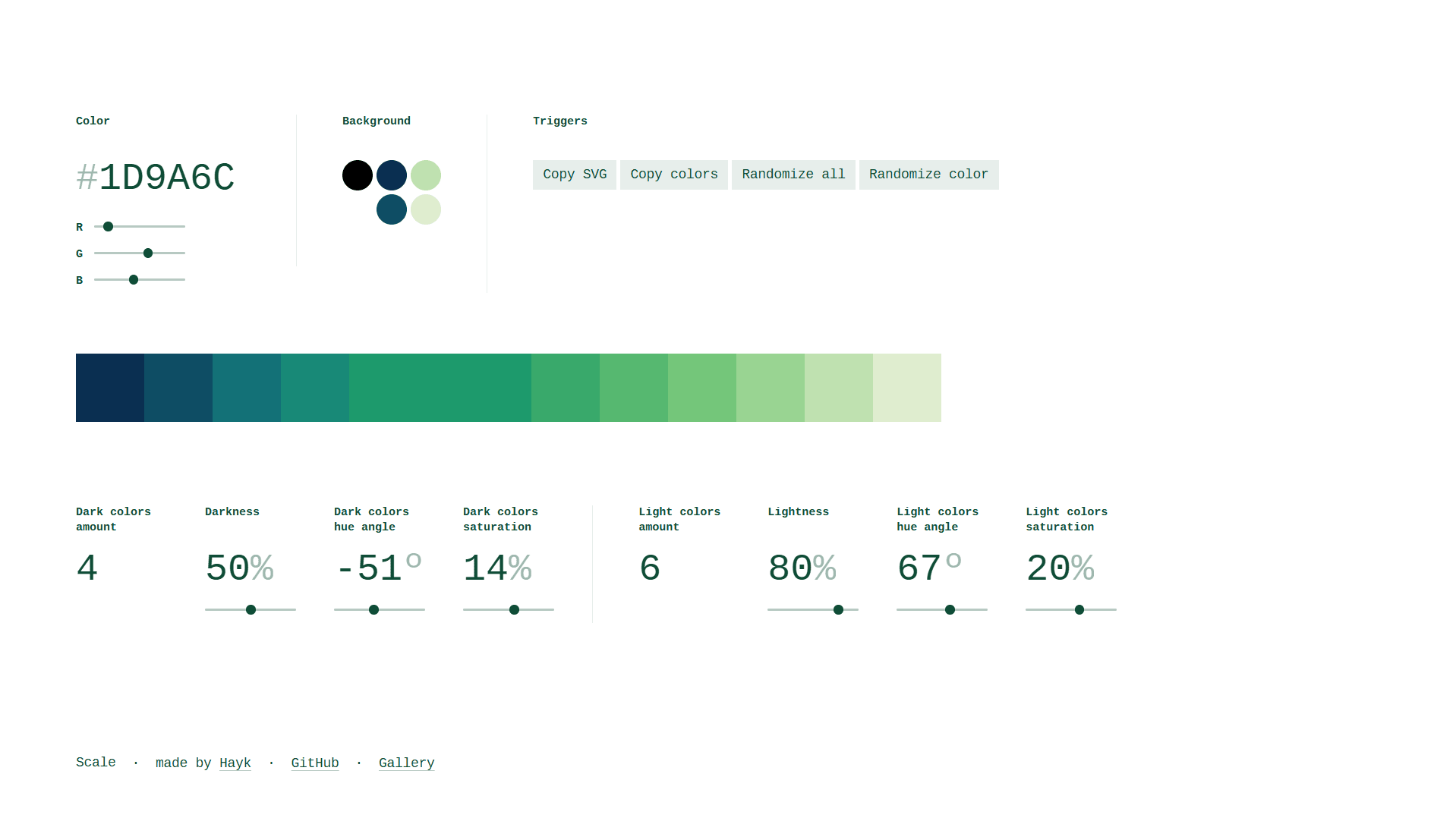Viewport: 1456px width, 818px height.
Task: Click the Lightness slider handle
Action: [x=838, y=610]
